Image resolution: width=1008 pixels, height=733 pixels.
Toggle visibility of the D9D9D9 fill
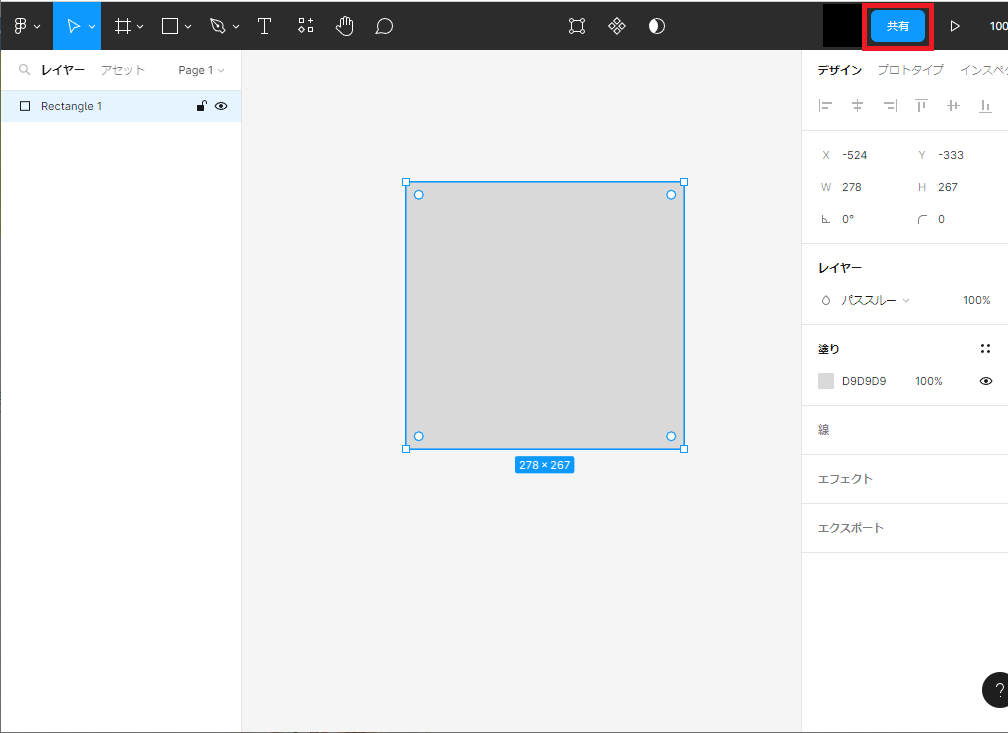[x=986, y=381]
